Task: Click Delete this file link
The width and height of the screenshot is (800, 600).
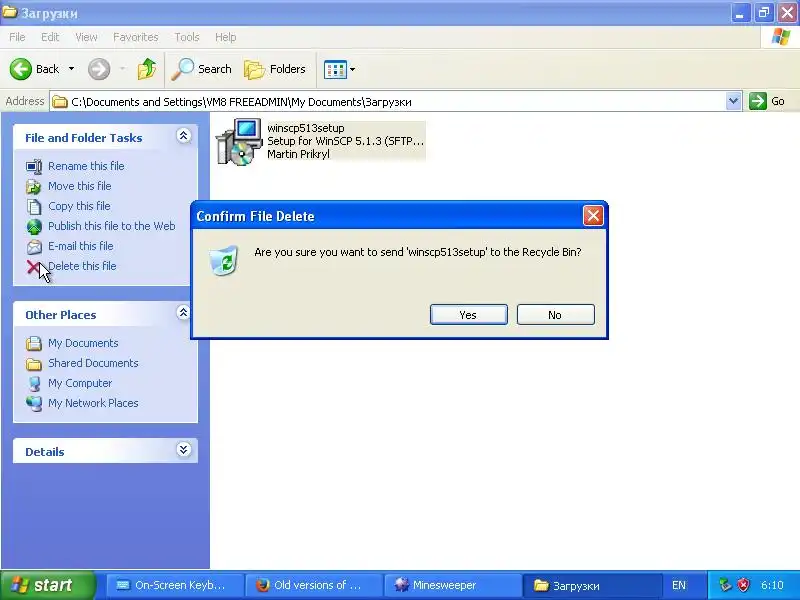Action: 82,266
